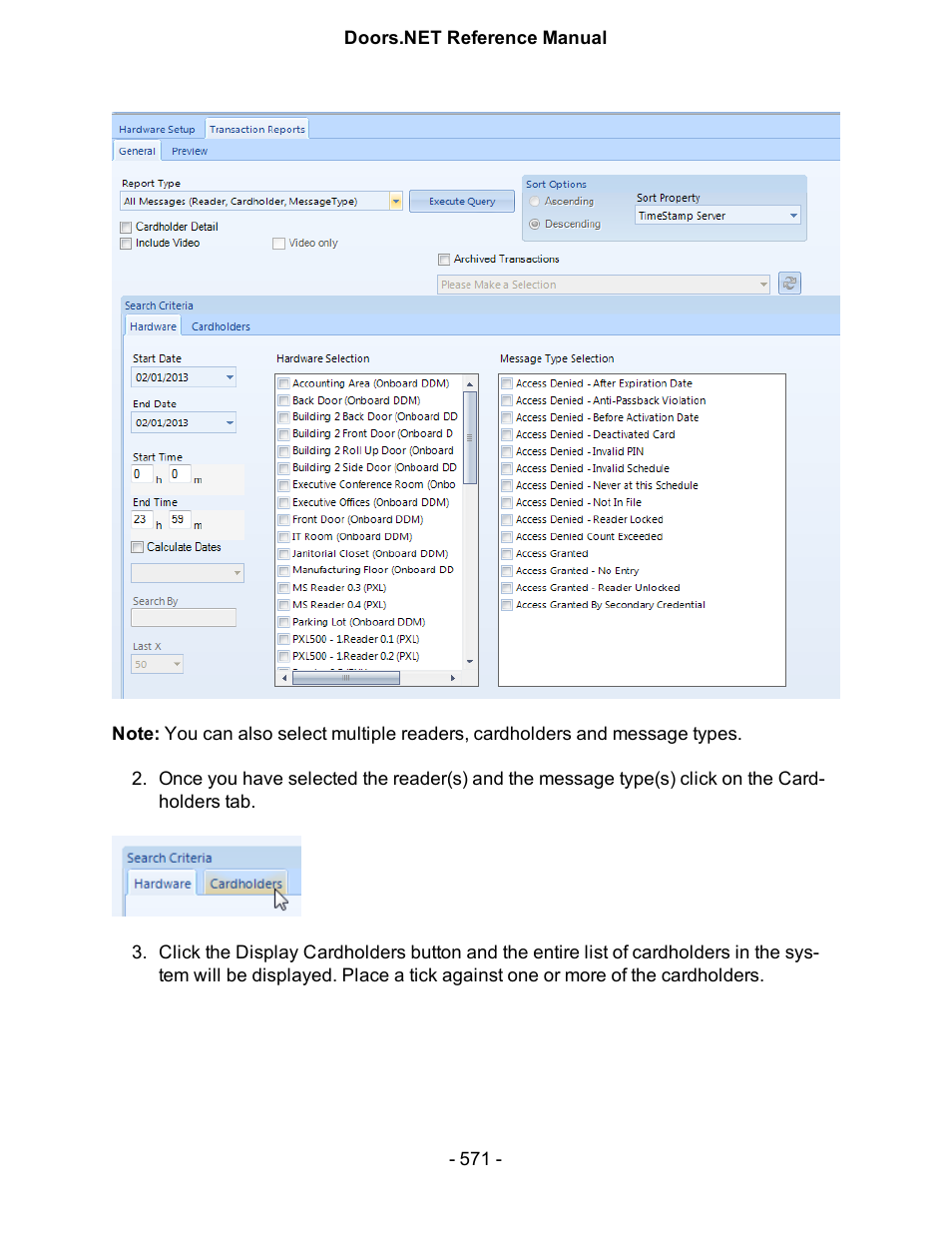This screenshot has width=952, height=1233.
Task: Select the Transaction Reports tab
Action: tap(257, 130)
